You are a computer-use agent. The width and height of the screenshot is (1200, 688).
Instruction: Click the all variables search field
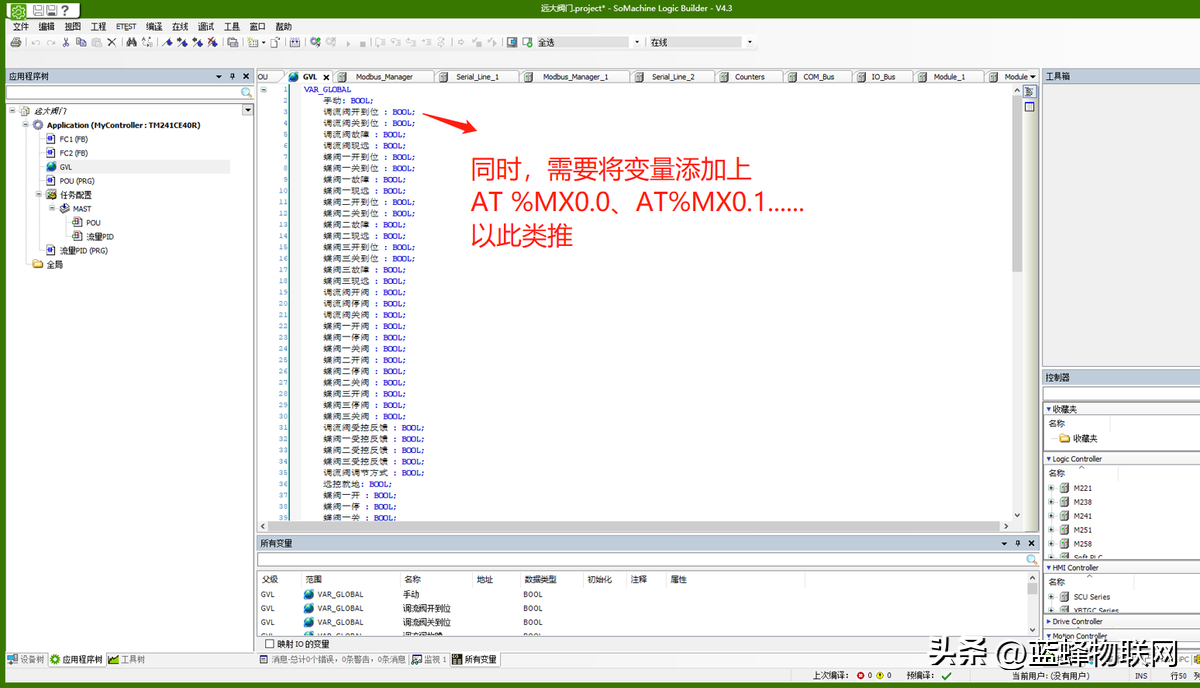[640, 560]
